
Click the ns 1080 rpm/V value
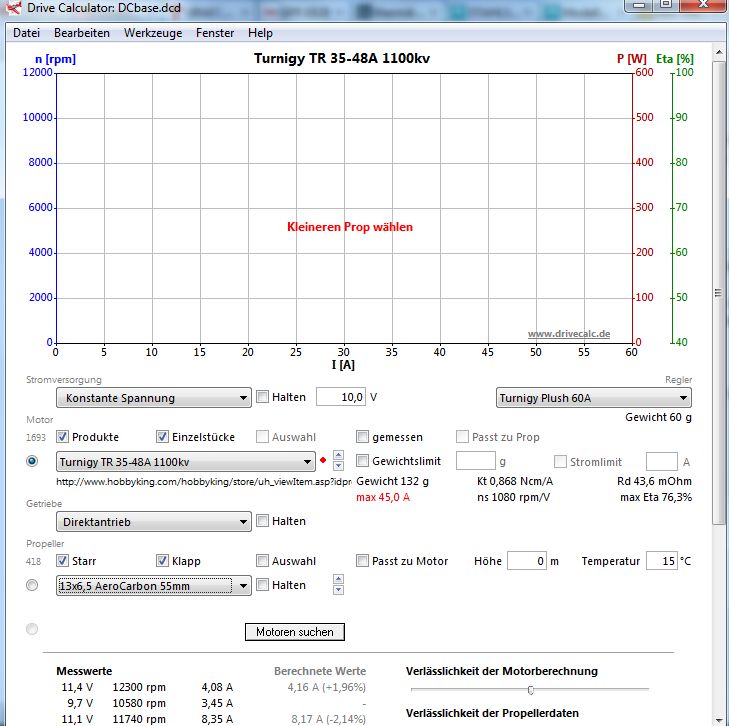click(x=513, y=497)
